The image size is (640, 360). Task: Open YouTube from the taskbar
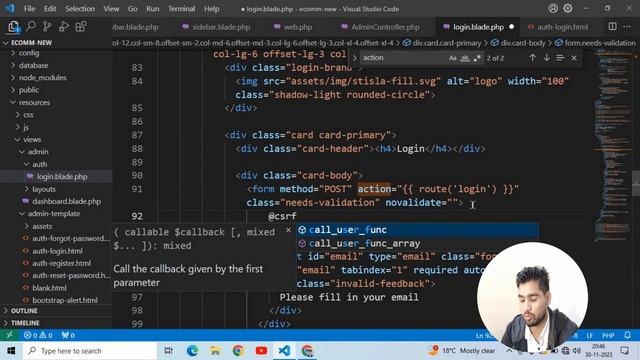261,351
